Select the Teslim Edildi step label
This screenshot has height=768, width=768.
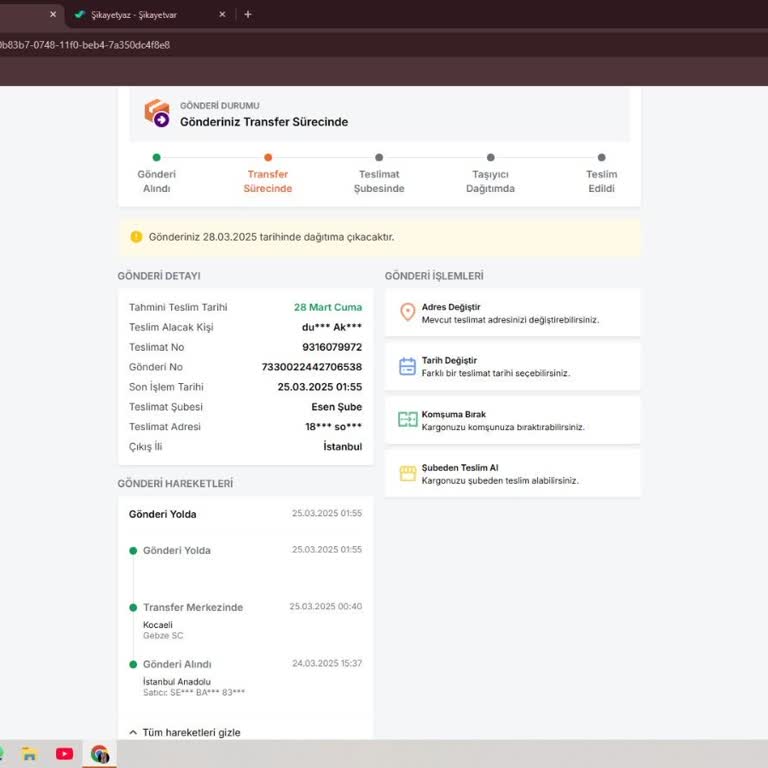pyautogui.click(x=601, y=181)
